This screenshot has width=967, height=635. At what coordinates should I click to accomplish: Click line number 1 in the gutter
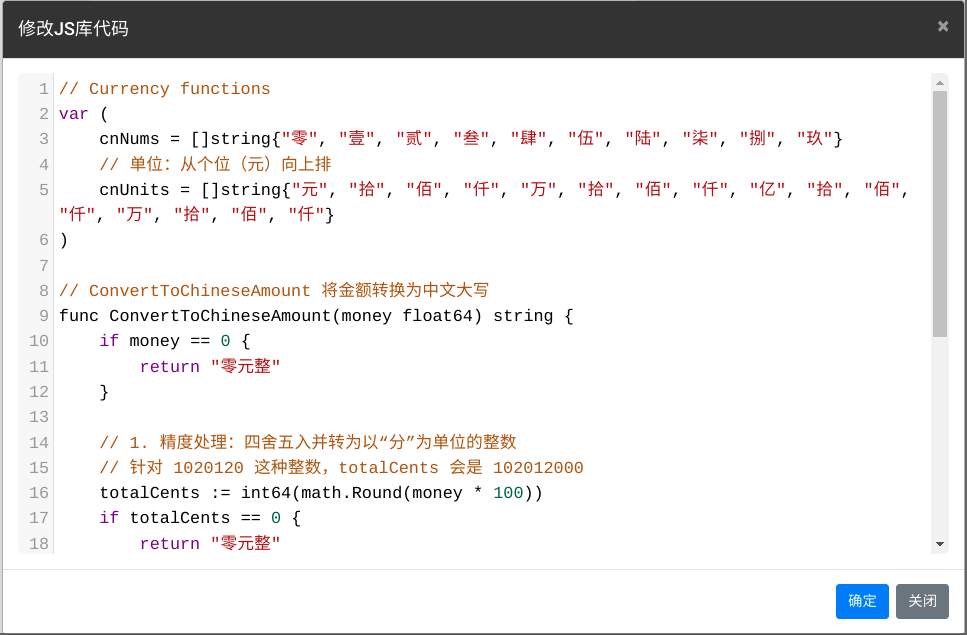pos(43,89)
